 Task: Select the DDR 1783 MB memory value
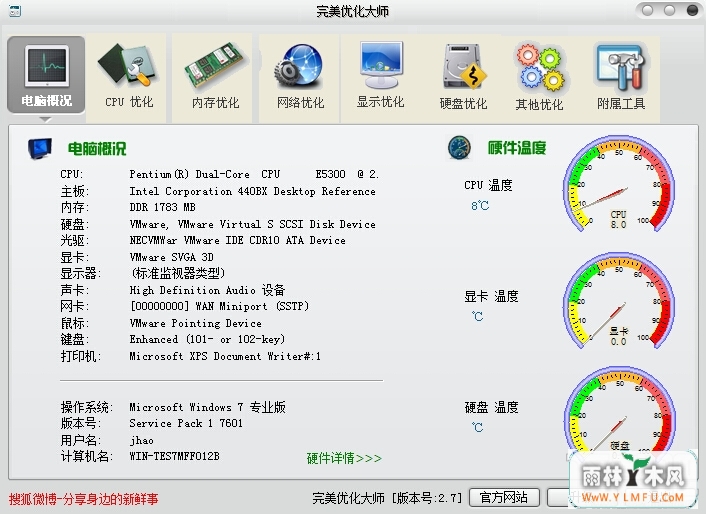click(x=163, y=207)
